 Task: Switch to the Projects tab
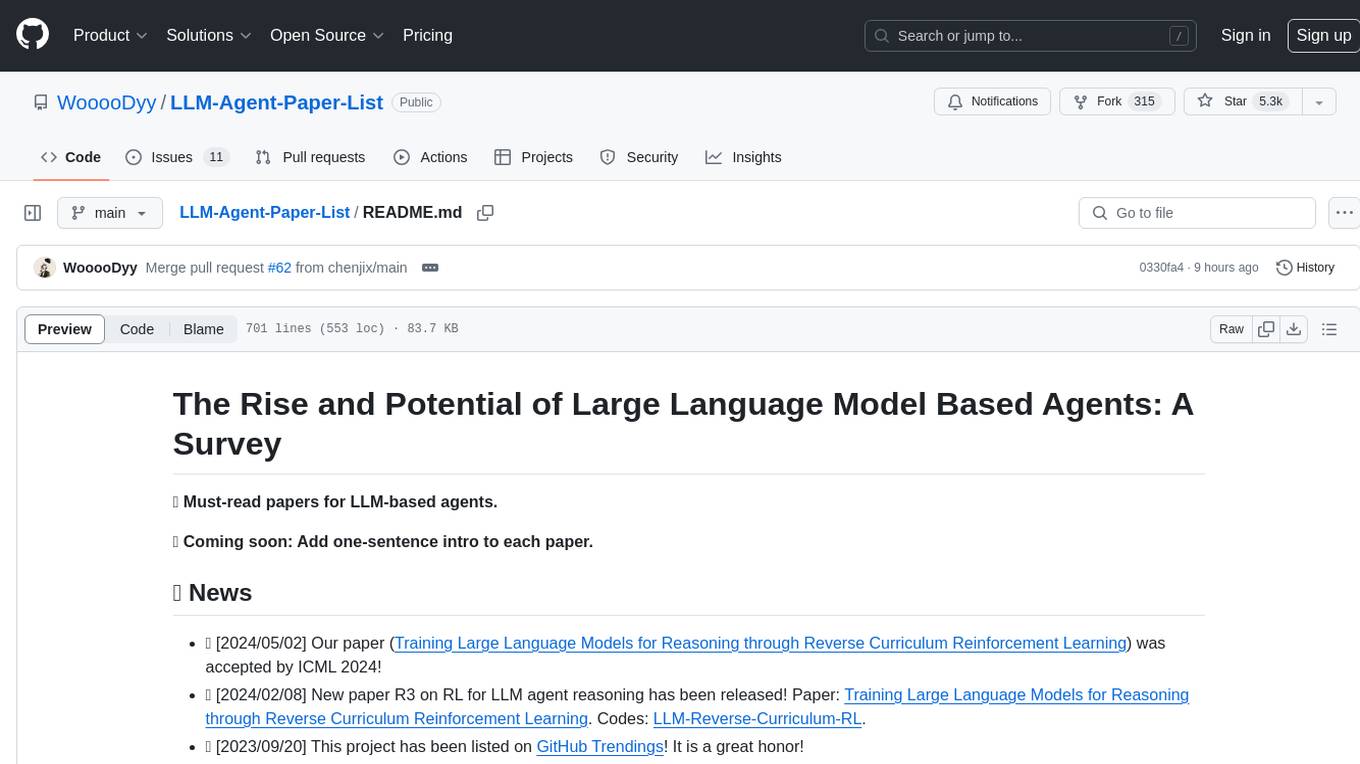click(x=533, y=157)
